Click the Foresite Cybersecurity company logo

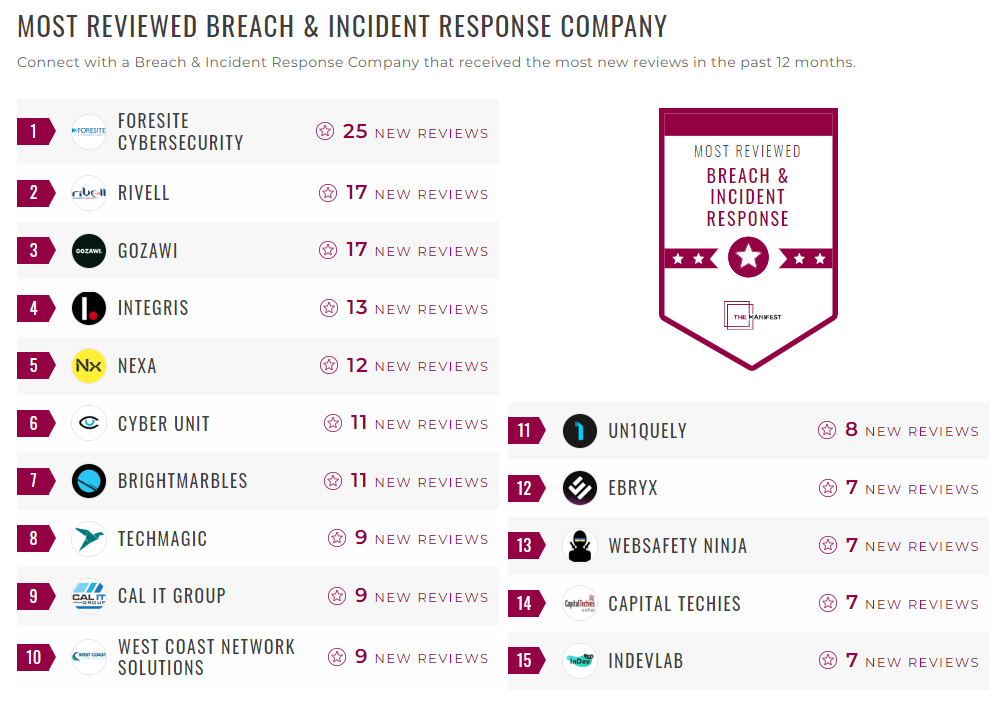pyautogui.click(x=88, y=130)
